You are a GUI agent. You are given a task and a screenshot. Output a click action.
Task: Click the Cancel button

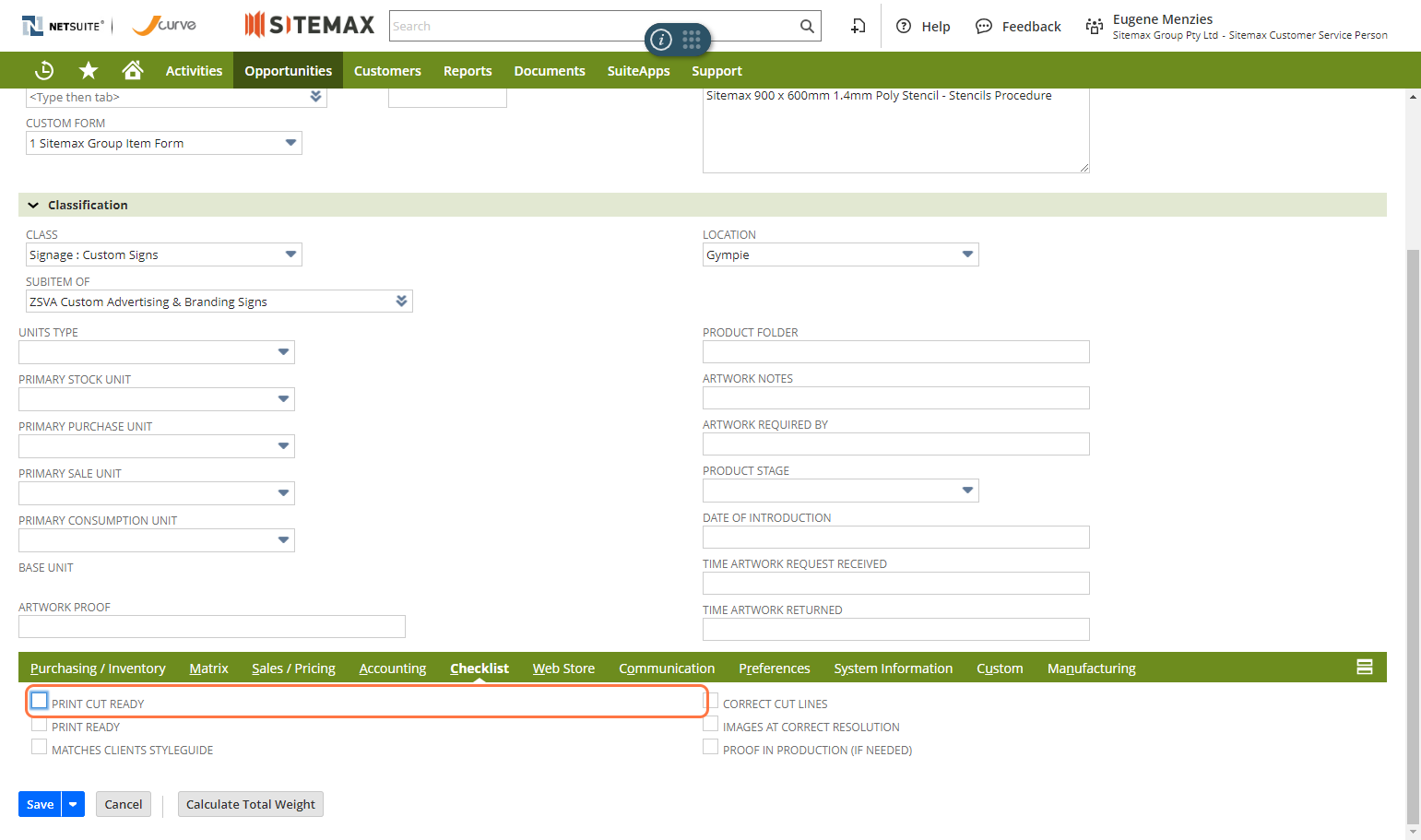click(124, 804)
